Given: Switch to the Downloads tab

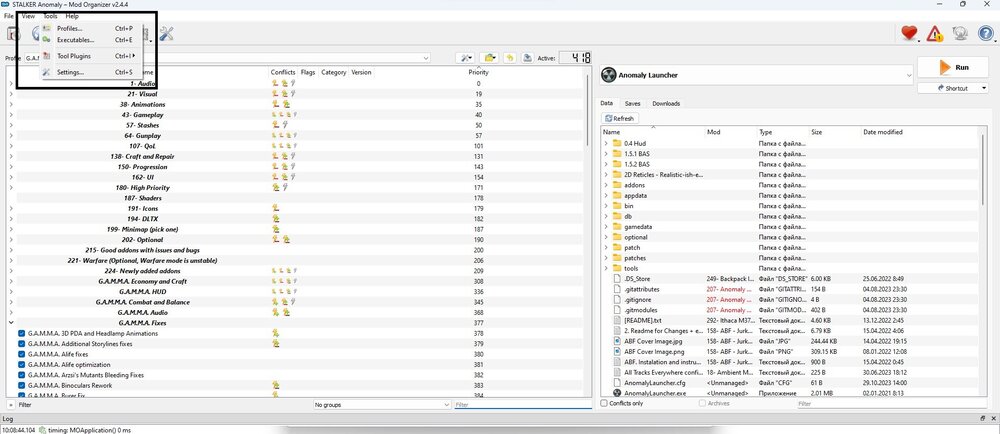Looking at the screenshot, I should tap(666, 103).
